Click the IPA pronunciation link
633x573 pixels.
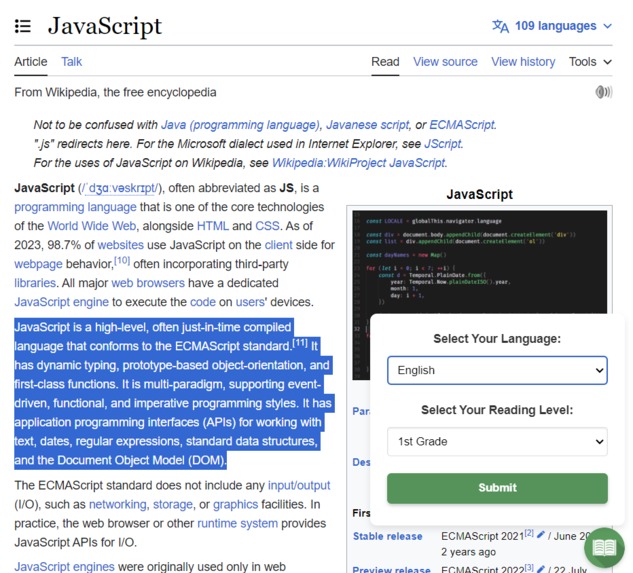point(121,188)
